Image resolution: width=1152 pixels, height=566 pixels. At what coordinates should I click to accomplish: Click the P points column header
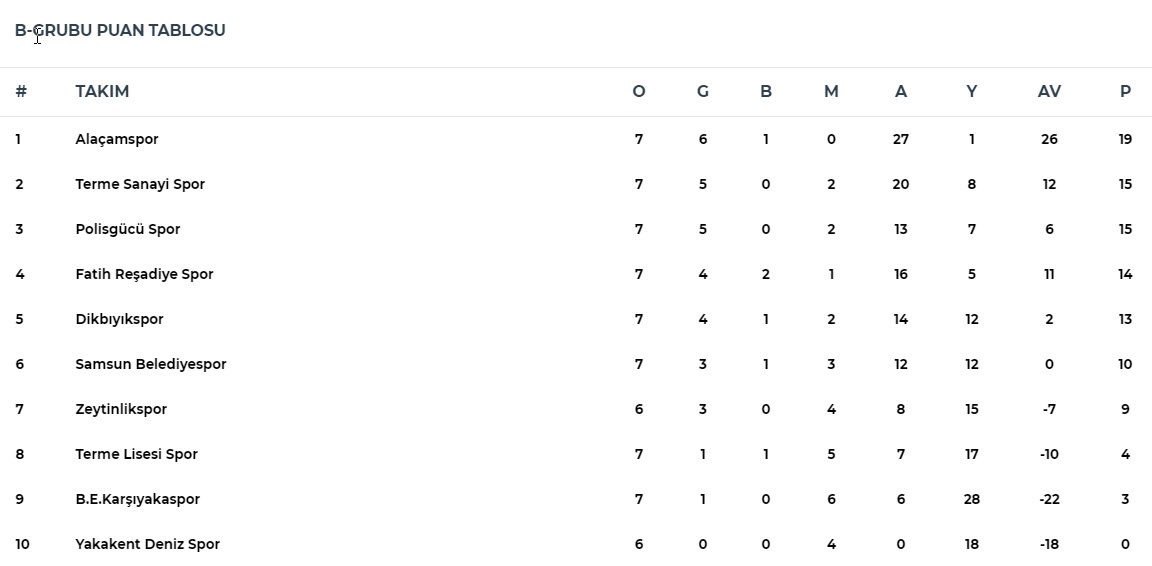pos(1125,91)
